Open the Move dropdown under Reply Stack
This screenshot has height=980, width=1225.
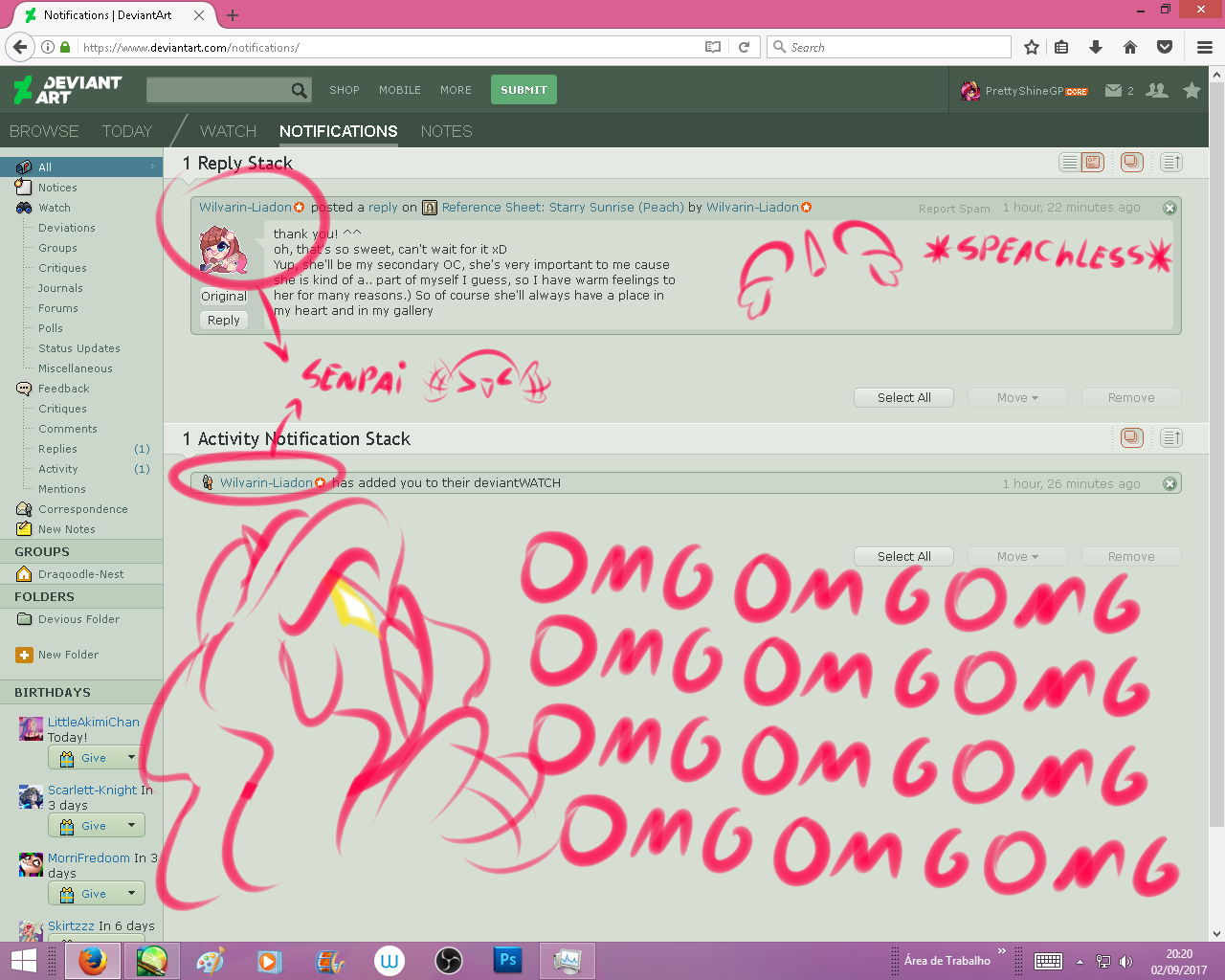click(x=1017, y=398)
